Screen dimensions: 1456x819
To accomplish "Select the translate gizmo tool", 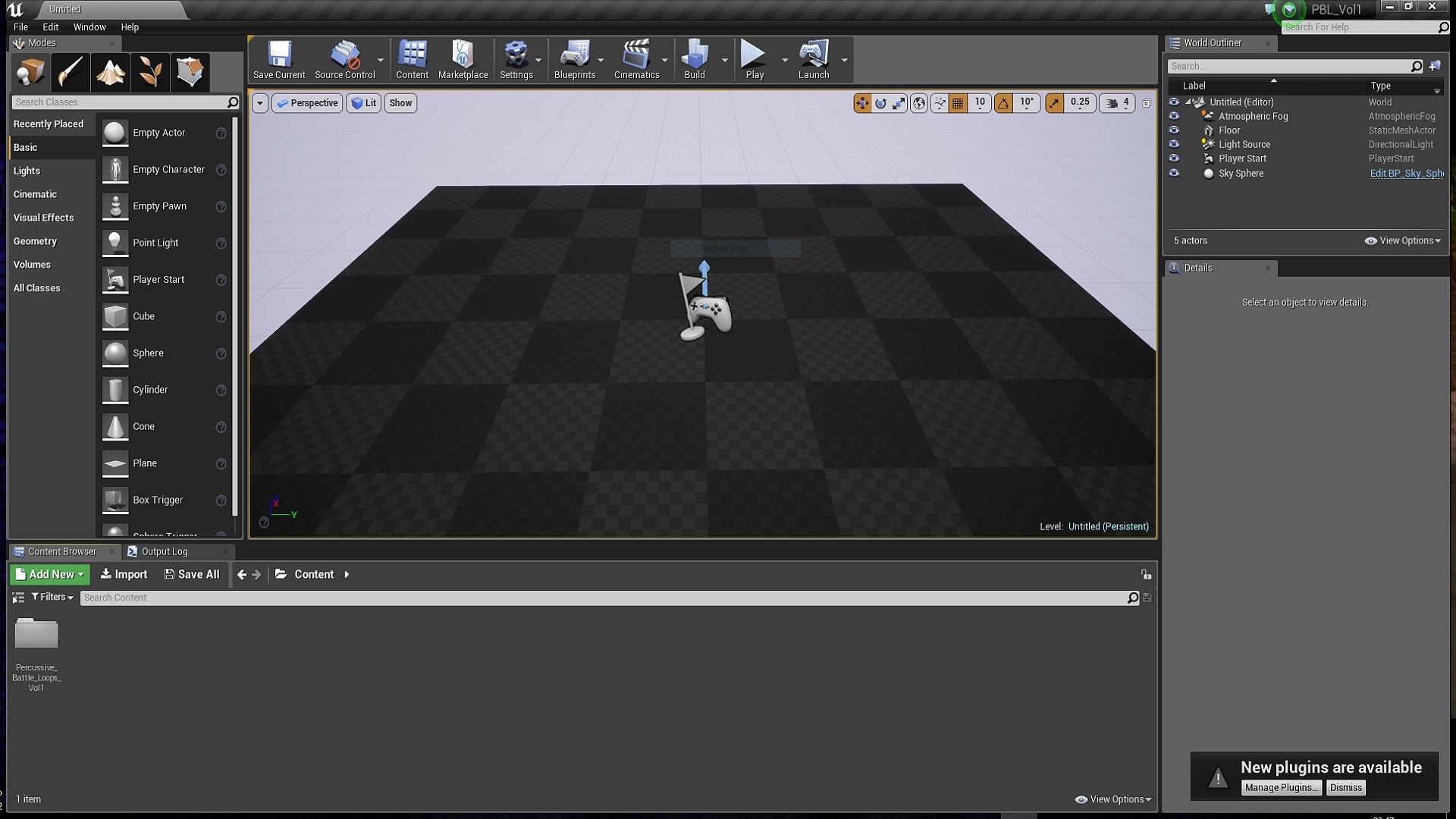I will click(x=862, y=103).
